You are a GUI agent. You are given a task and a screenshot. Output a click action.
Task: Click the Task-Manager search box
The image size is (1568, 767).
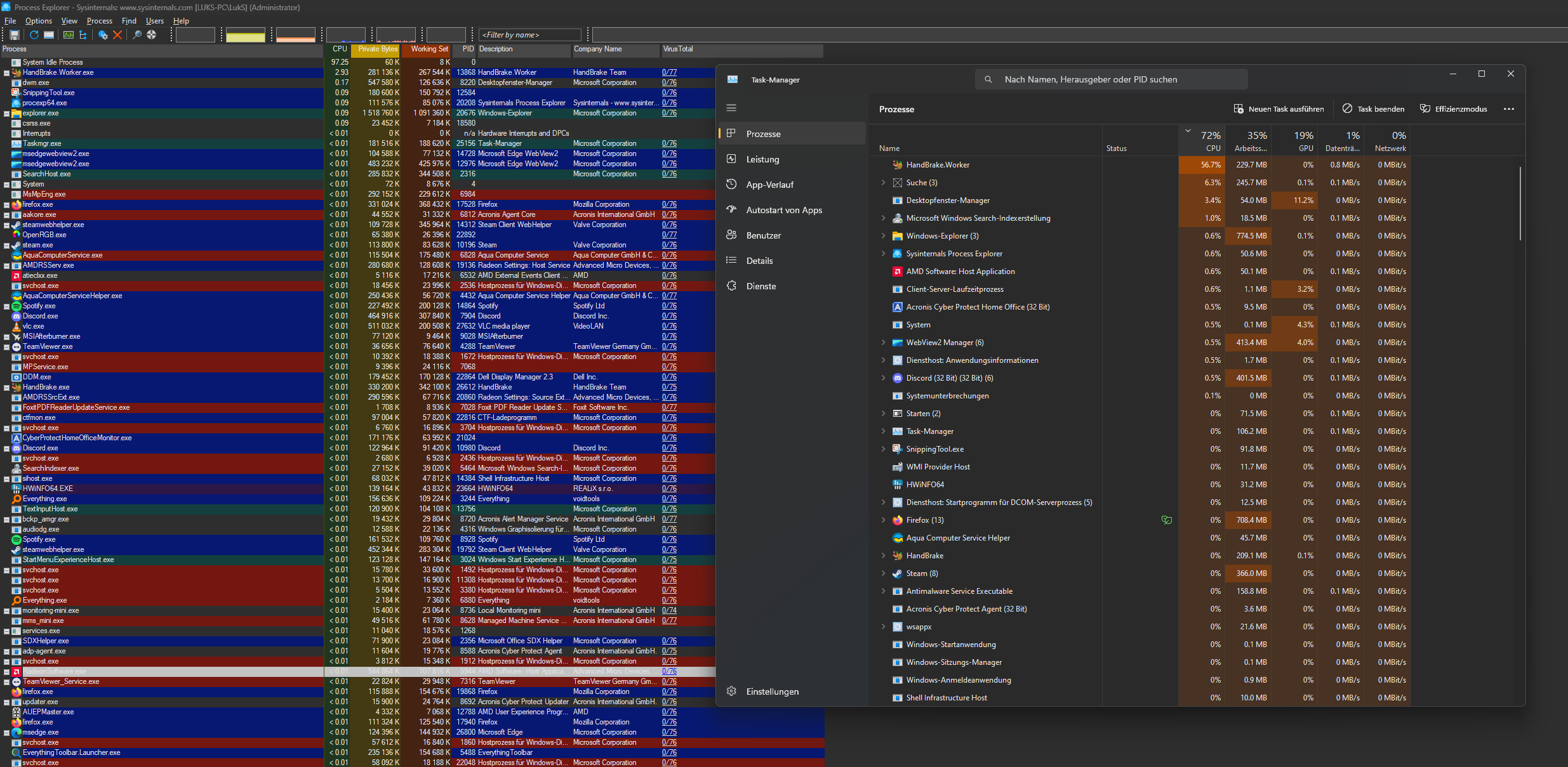(1112, 79)
